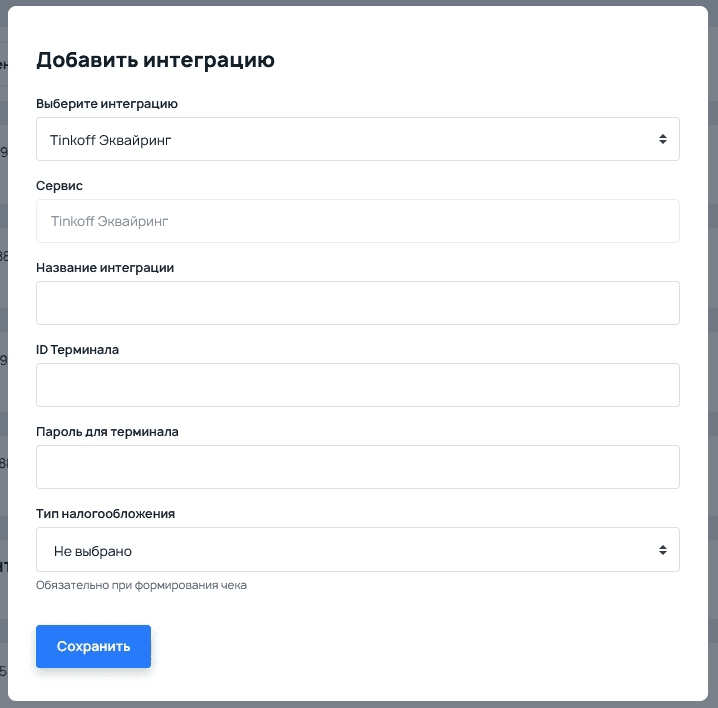Click the selected Tinkoff Эквайринг value in the top select

pos(111,141)
